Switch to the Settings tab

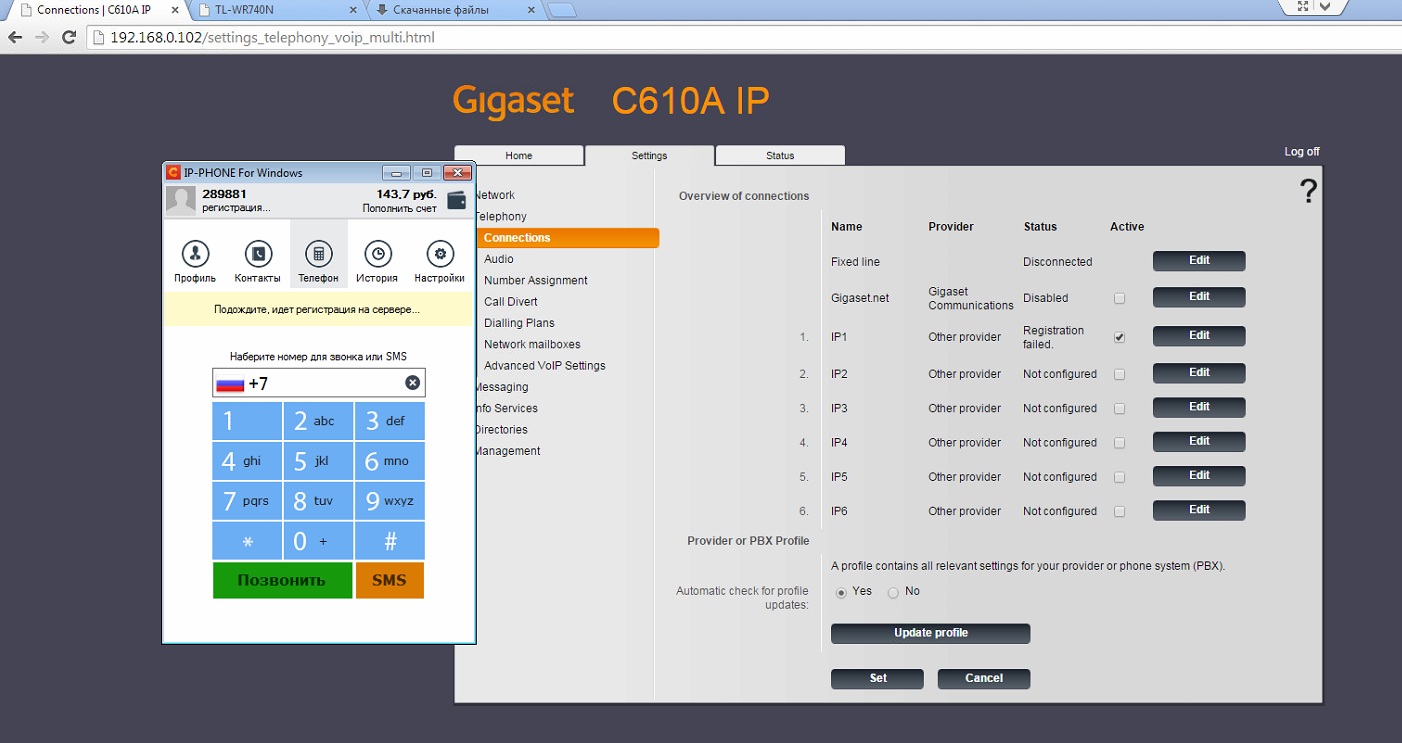tap(649, 156)
